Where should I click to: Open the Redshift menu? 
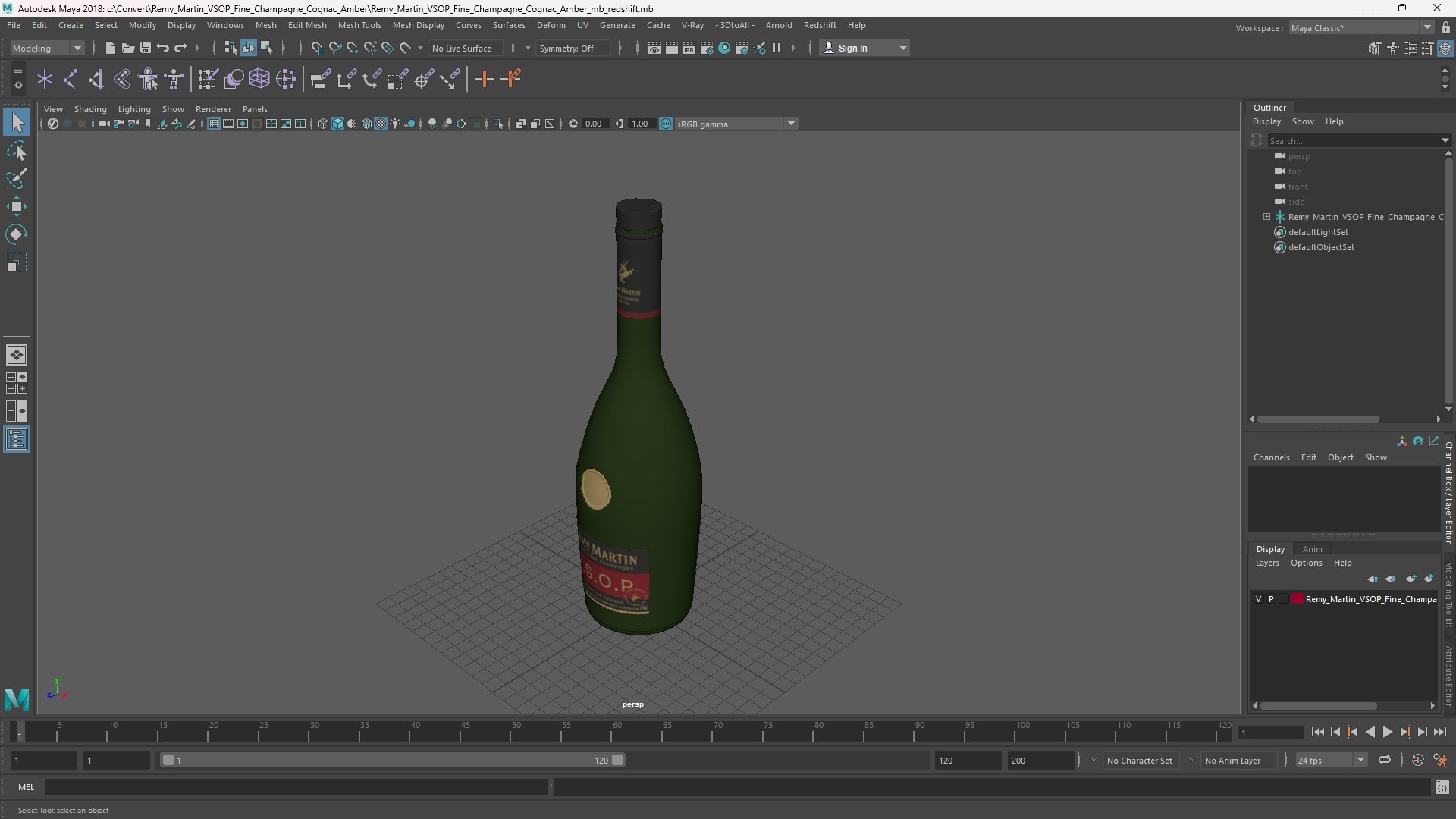pos(820,25)
